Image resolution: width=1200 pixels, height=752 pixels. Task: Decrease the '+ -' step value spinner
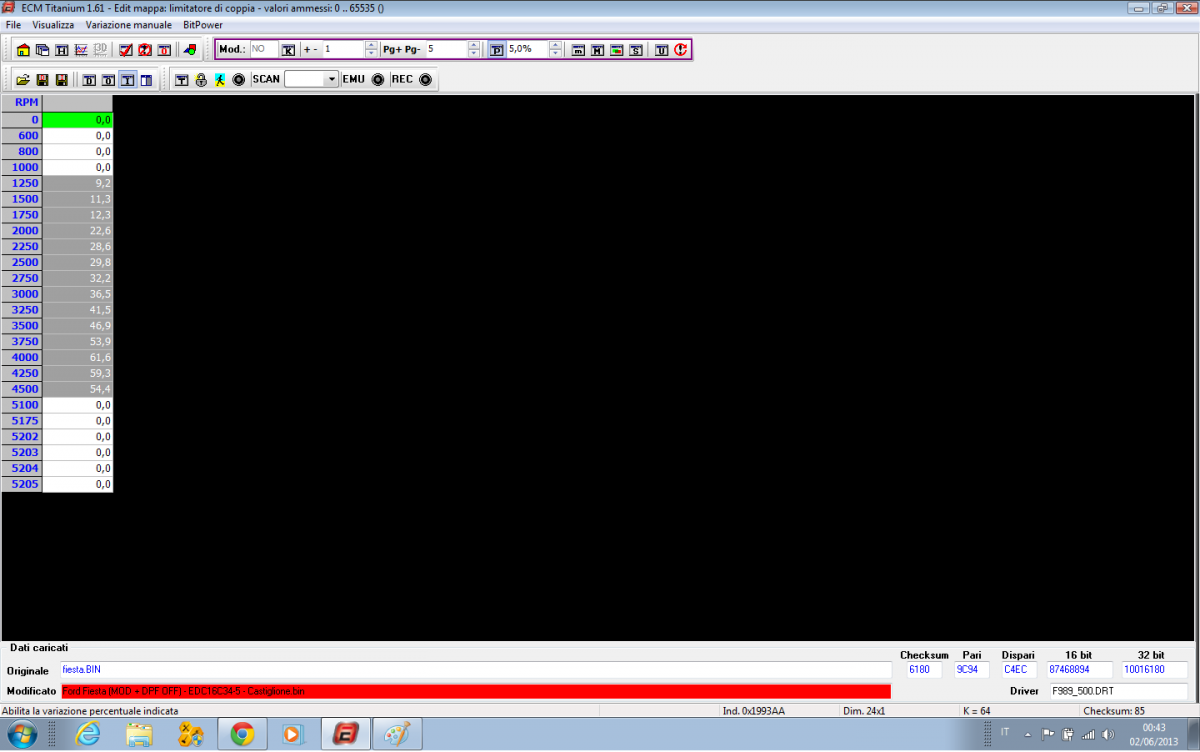point(372,53)
